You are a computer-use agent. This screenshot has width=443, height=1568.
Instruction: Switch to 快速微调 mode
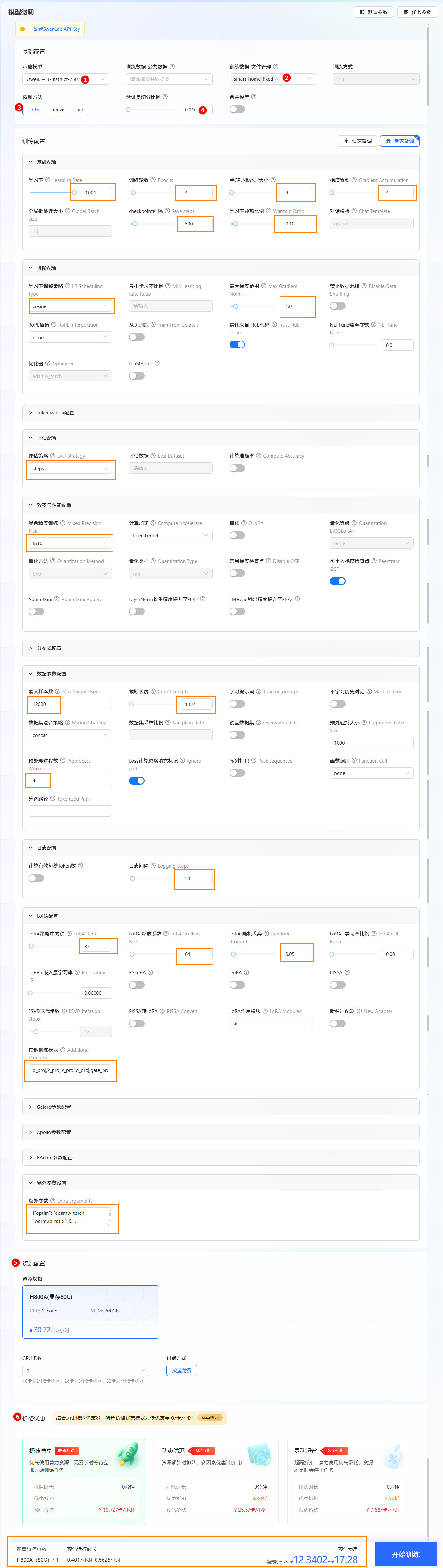pyautogui.click(x=358, y=141)
